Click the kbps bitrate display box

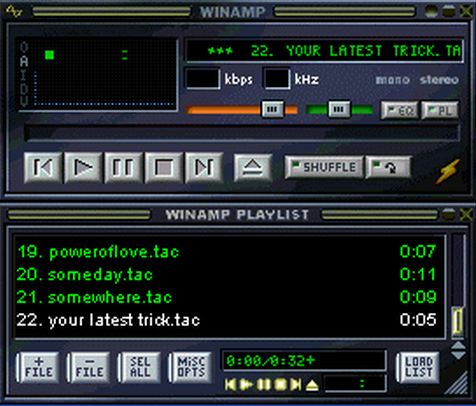203,79
